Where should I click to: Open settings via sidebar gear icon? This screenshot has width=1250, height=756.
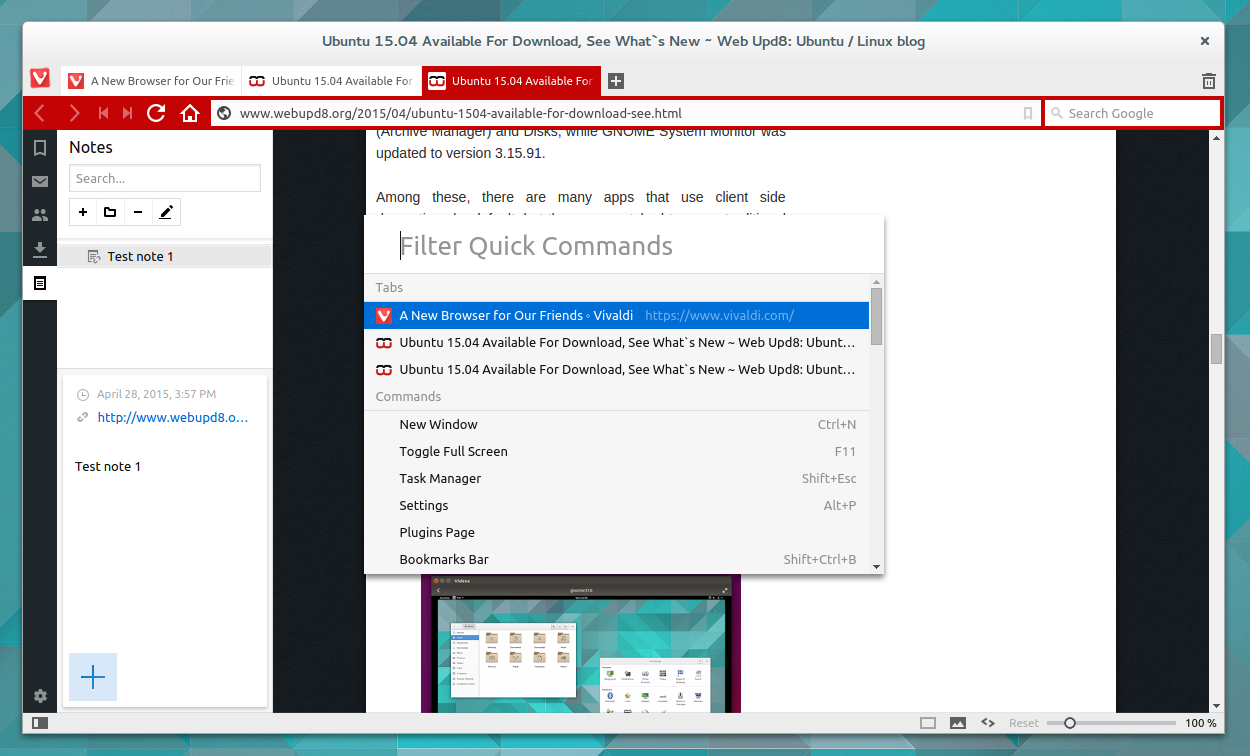pyautogui.click(x=40, y=696)
